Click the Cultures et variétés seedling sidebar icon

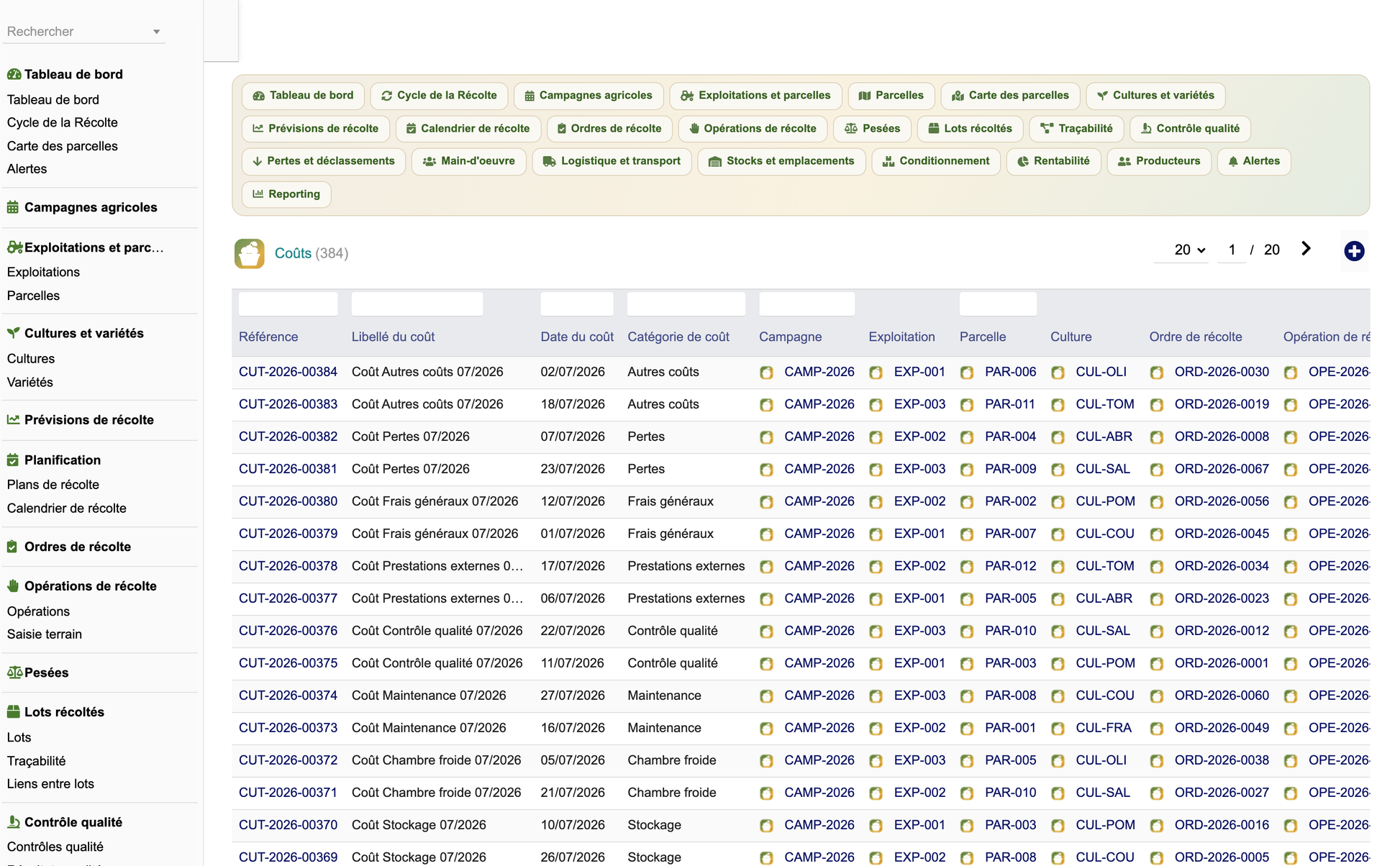(x=13, y=333)
